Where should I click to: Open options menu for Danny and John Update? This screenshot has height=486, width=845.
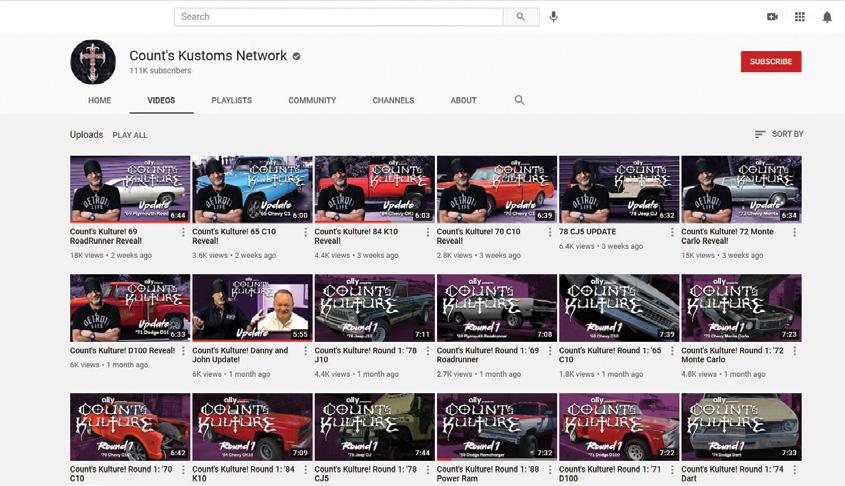[306, 351]
